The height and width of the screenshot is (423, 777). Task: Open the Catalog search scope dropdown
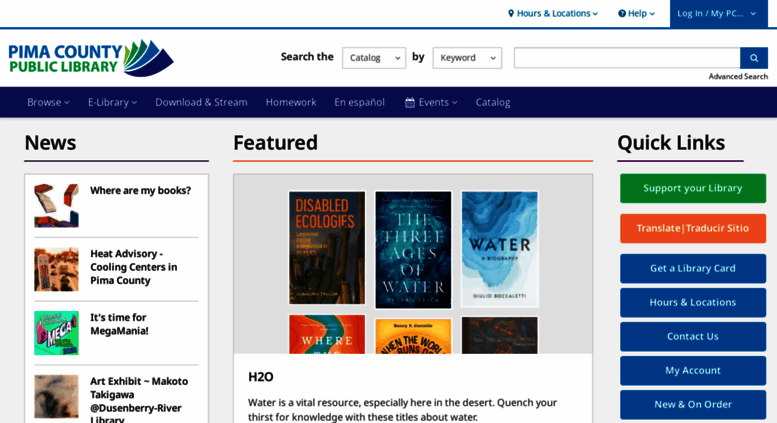(x=373, y=58)
